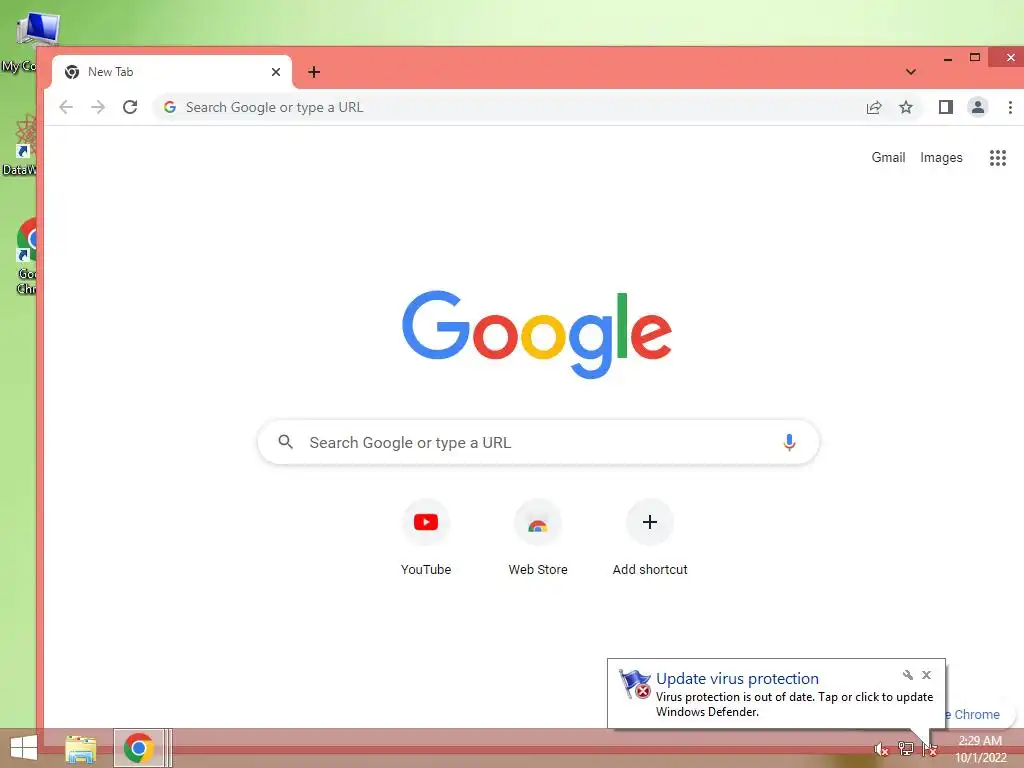
Task: Click the Add shortcut plus tile
Action: (x=650, y=537)
